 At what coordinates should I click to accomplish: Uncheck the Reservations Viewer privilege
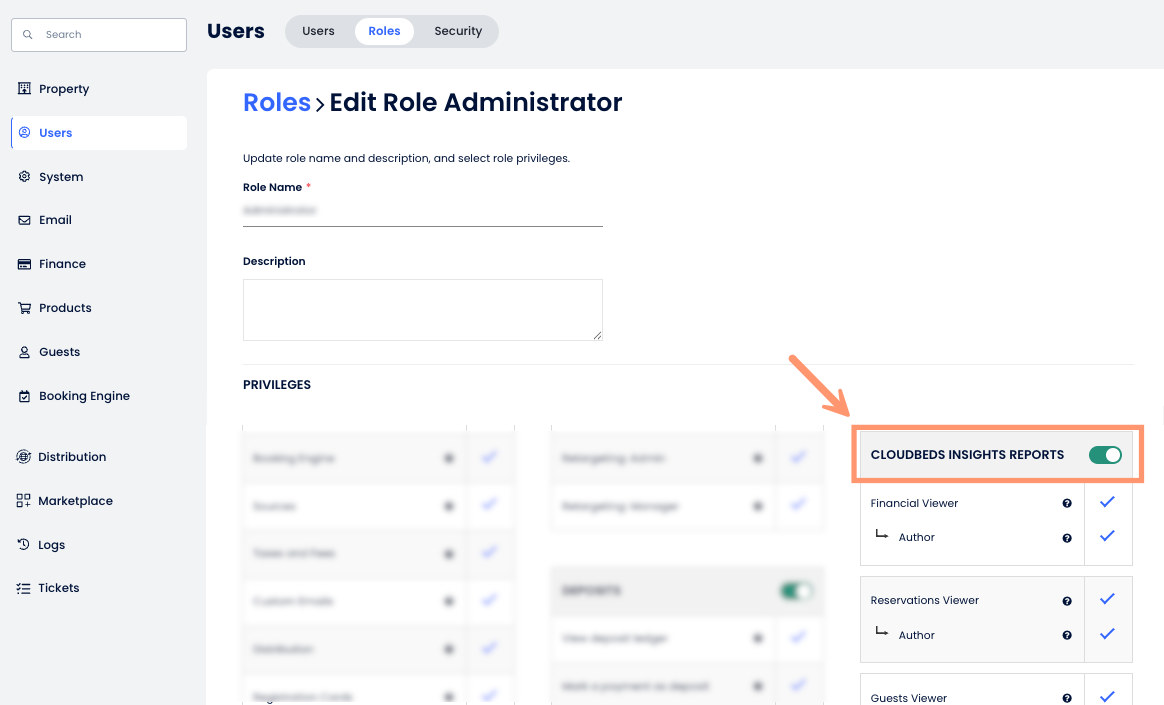point(1107,599)
